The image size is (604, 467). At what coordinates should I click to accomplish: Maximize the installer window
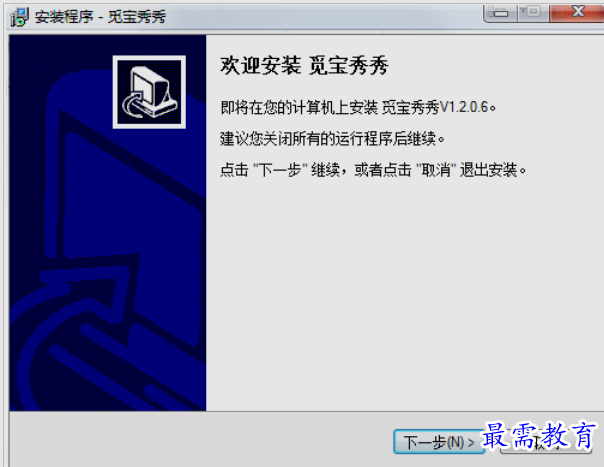tap(532, 13)
